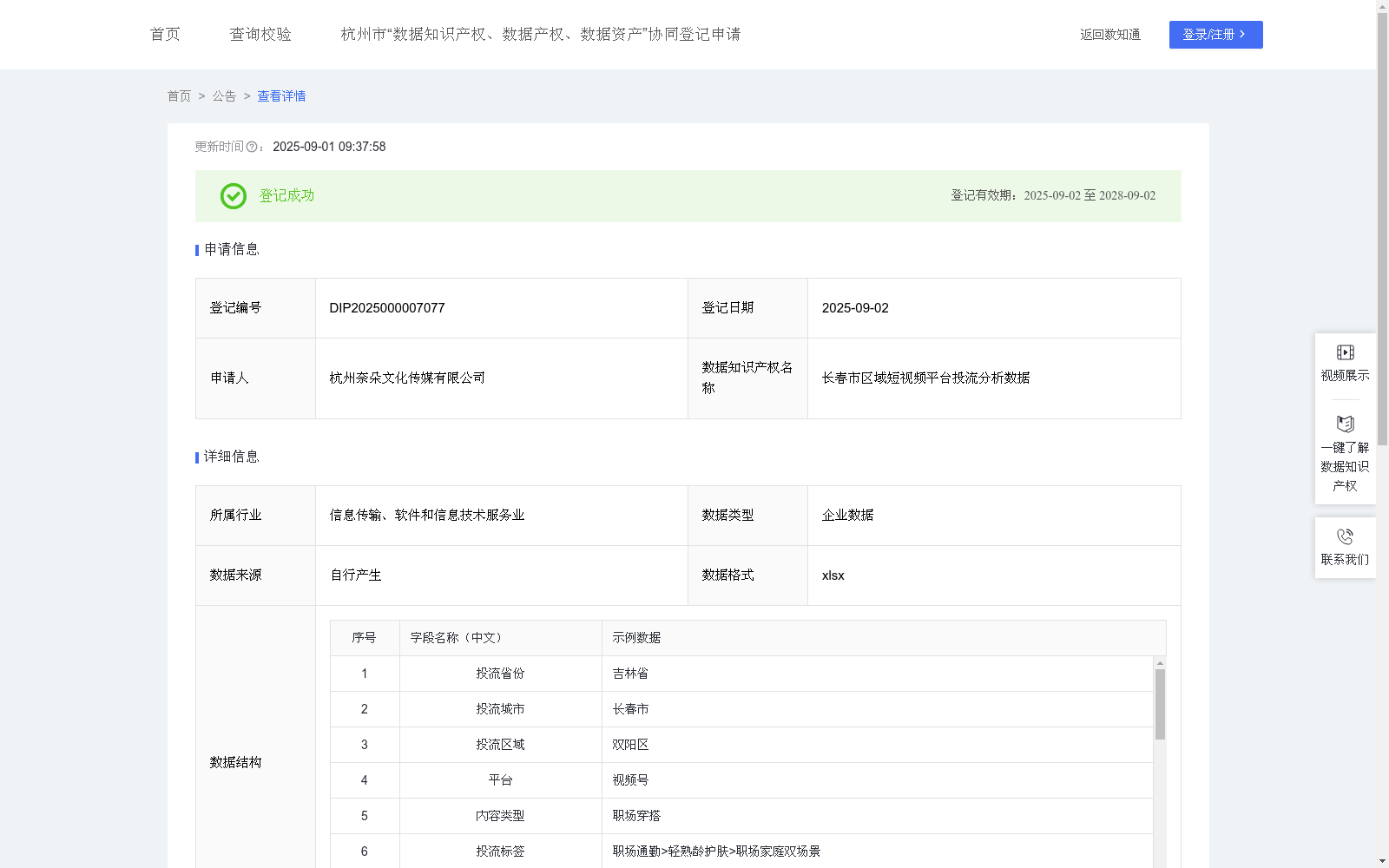This screenshot has width=1389, height=868.
Task: Click the 详细信息 section heading
Action: (x=231, y=457)
